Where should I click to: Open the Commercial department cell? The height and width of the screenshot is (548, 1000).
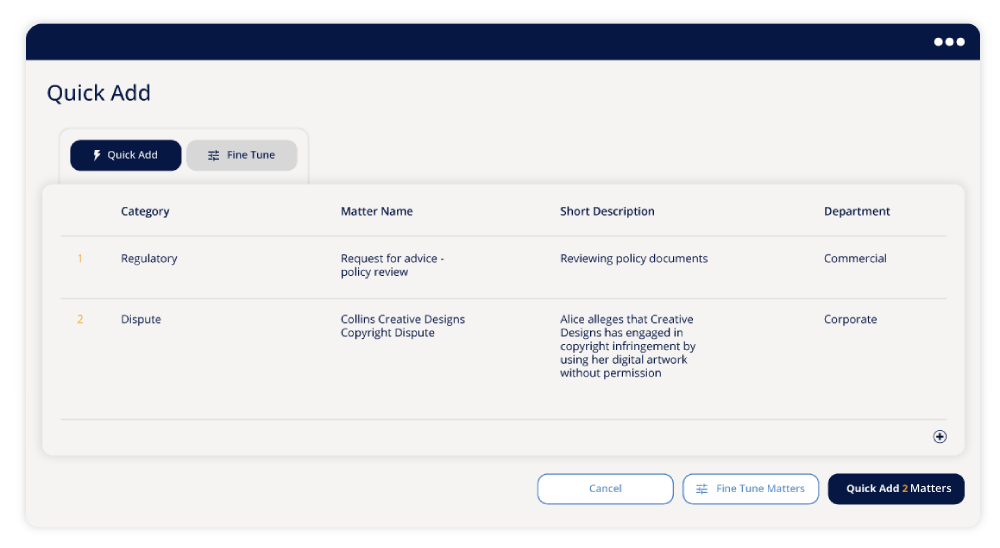855,259
